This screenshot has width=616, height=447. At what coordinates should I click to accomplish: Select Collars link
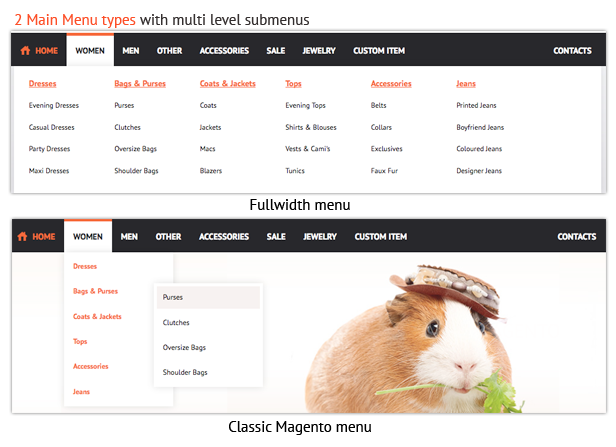[x=381, y=127]
